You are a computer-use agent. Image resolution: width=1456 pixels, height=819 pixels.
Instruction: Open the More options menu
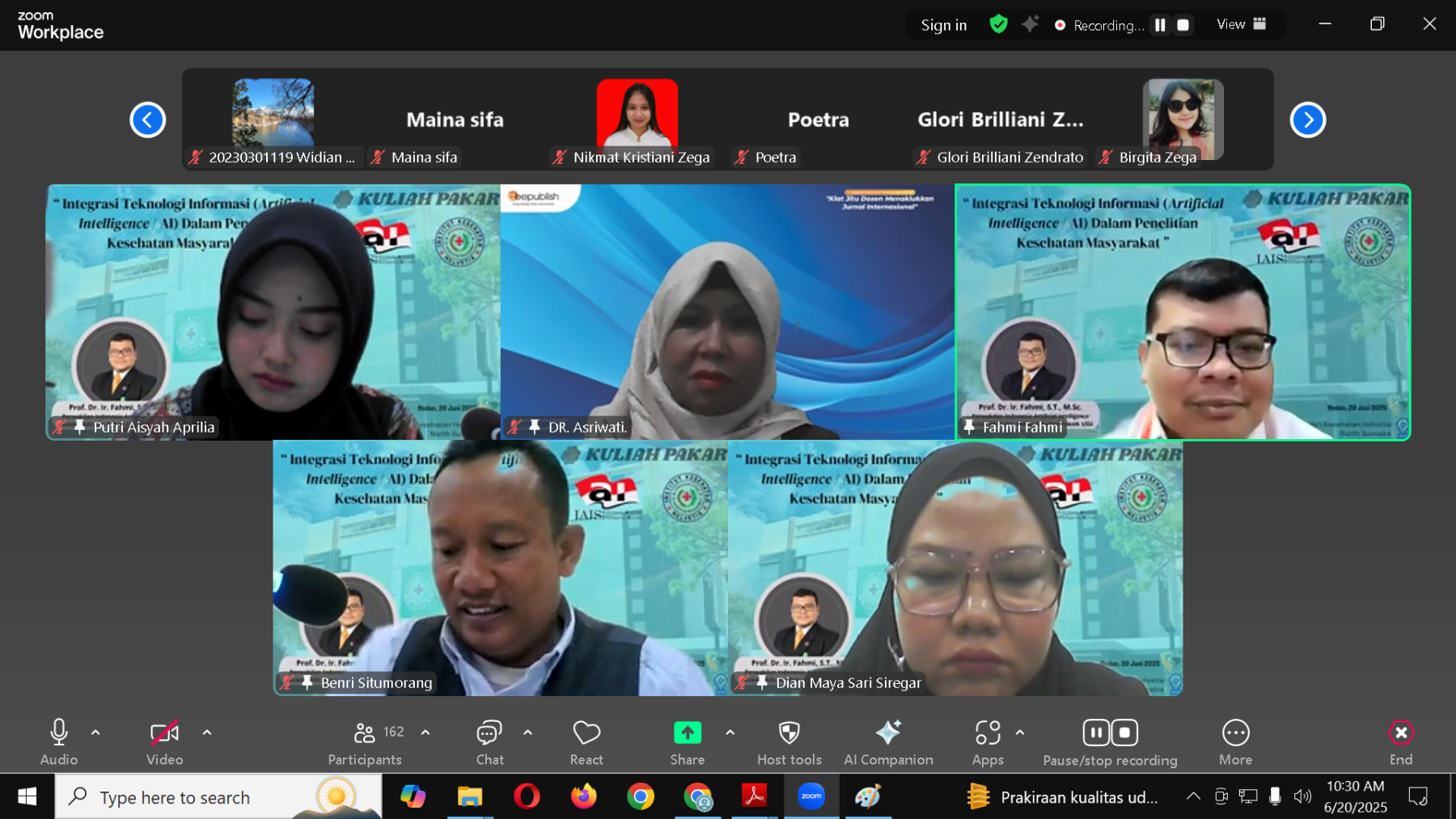click(x=1235, y=733)
